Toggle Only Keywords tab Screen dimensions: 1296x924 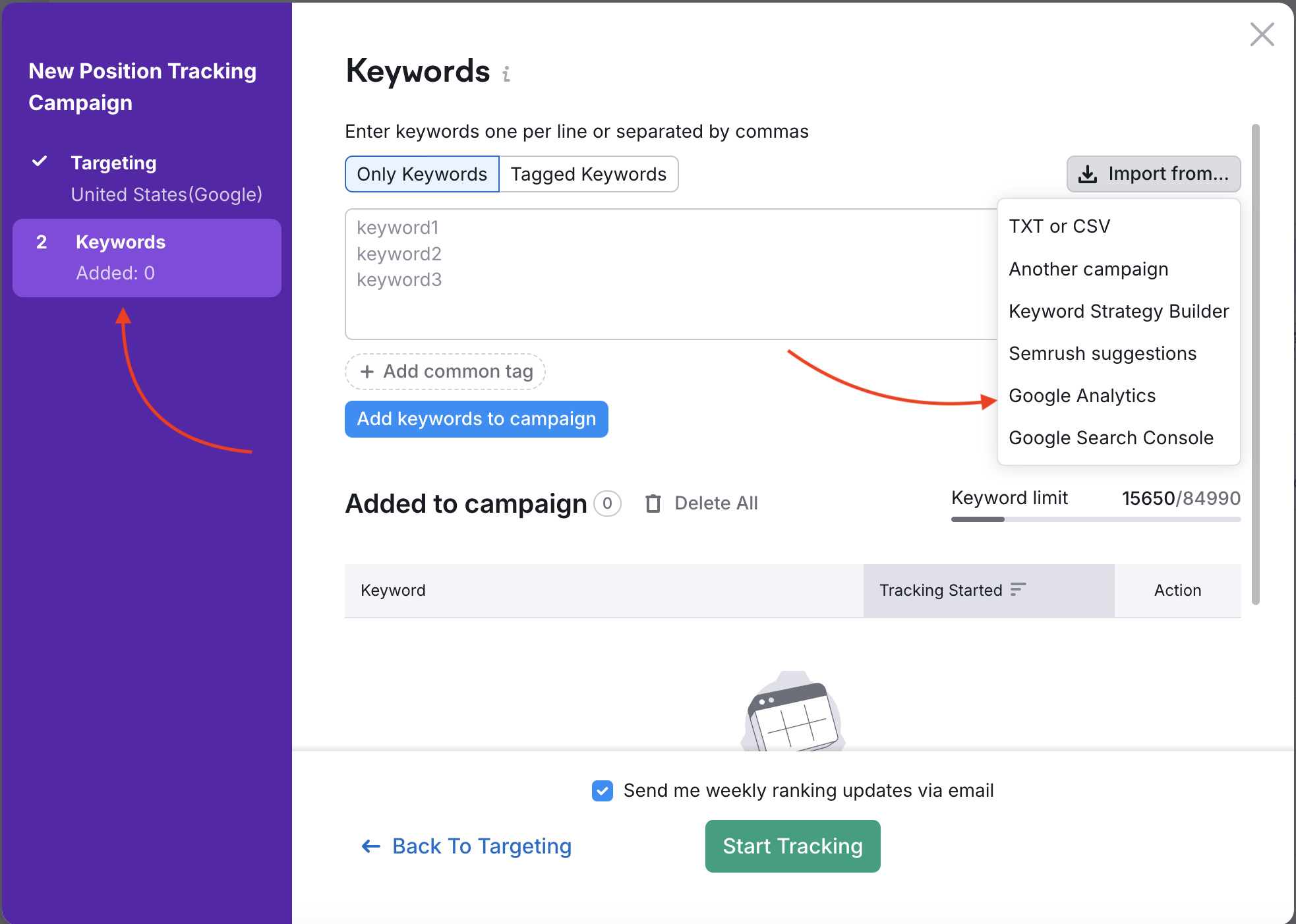point(420,174)
